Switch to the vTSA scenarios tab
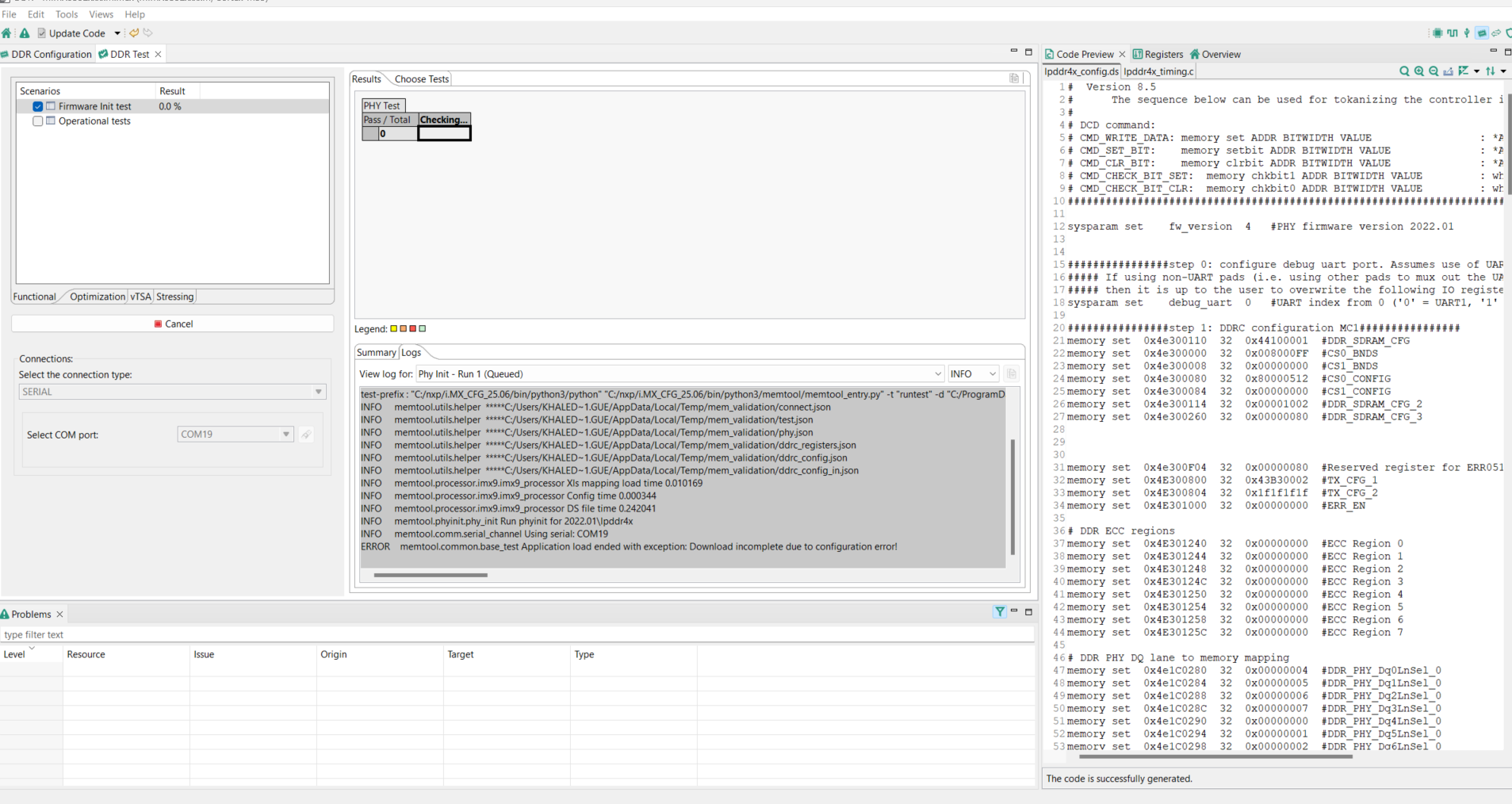This screenshot has width=1512, height=804. tap(140, 297)
